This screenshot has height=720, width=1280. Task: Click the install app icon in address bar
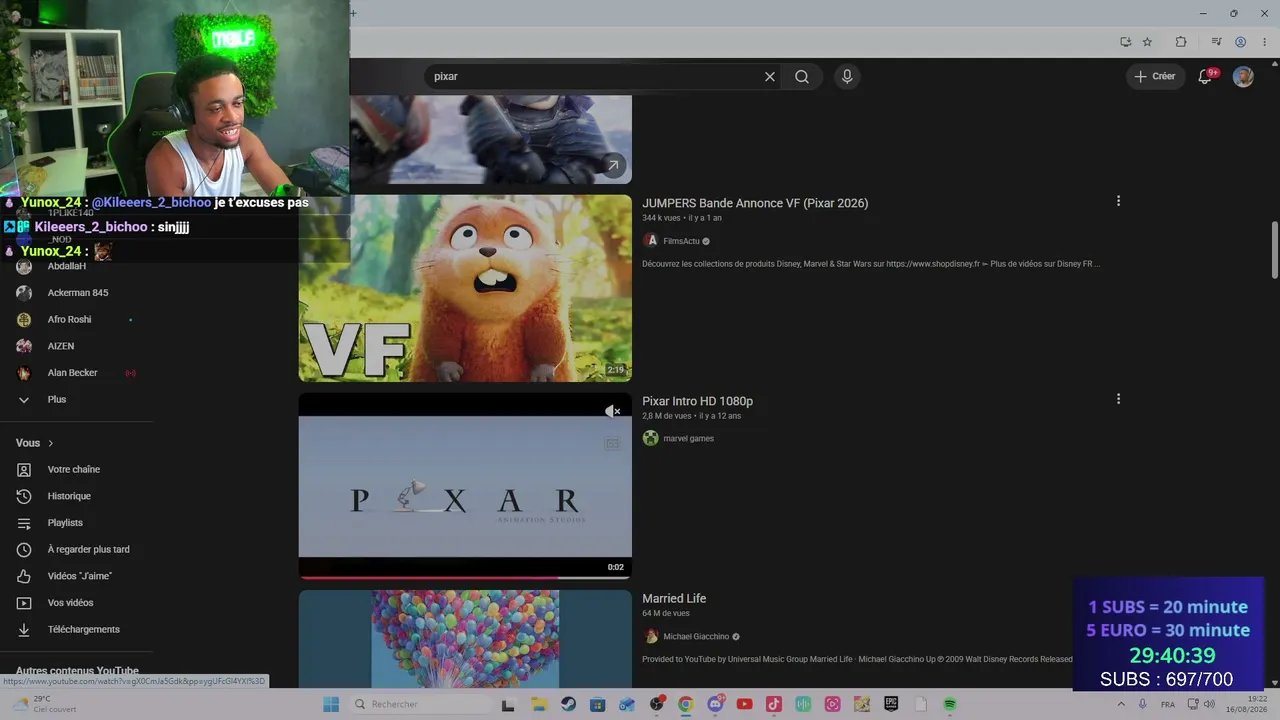point(1125,42)
